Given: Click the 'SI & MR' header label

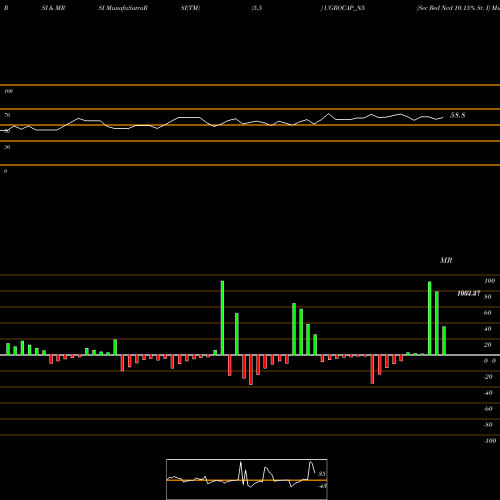Looking at the screenshot, I should click(x=53, y=8).
